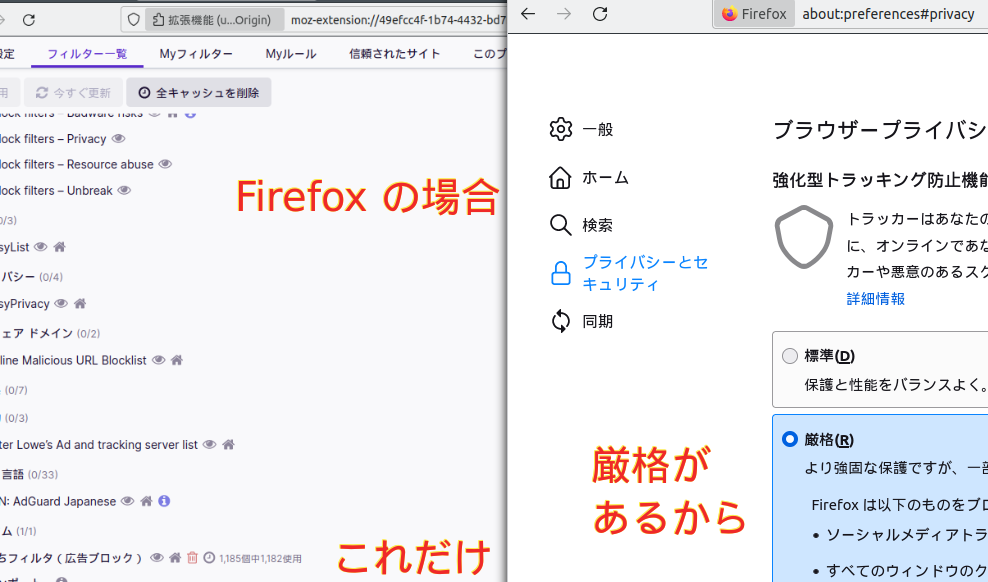Screen dimensions: 988x582
Task: Expand the バシー (0/4) filter group
Action: 31,277
